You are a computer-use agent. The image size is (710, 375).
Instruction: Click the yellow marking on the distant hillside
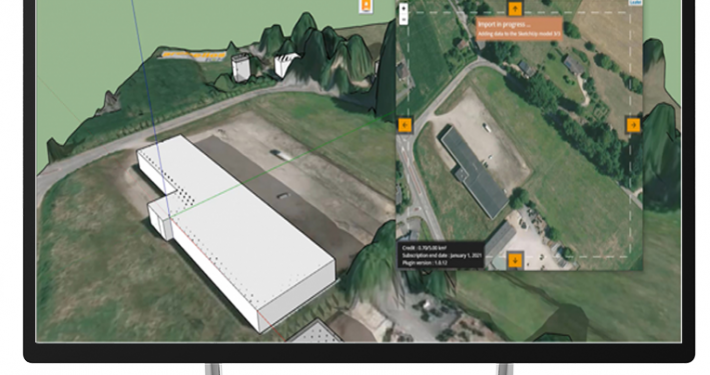[193, 55]
